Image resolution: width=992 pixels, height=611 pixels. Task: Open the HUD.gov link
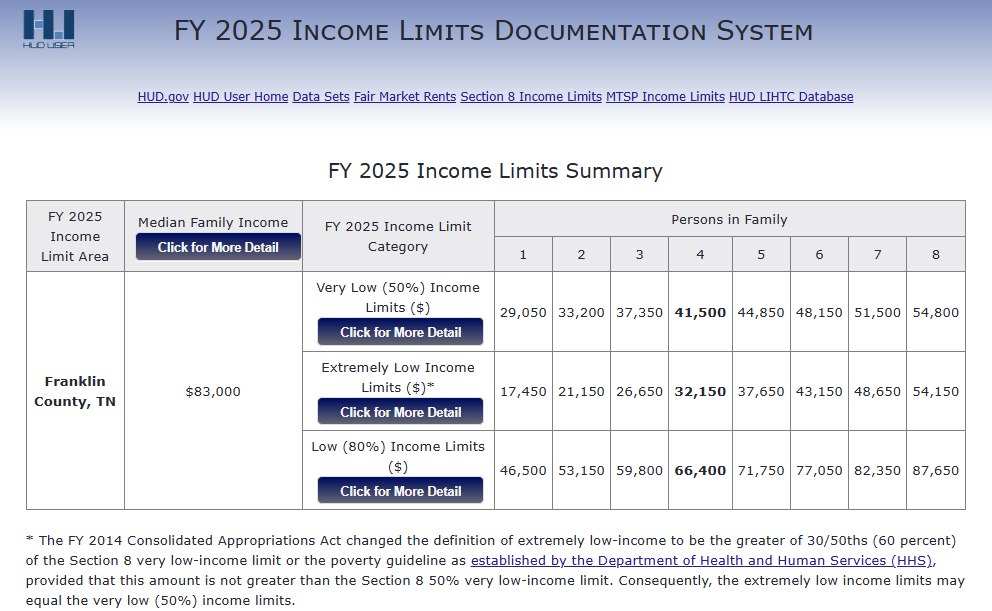(163, 97)
